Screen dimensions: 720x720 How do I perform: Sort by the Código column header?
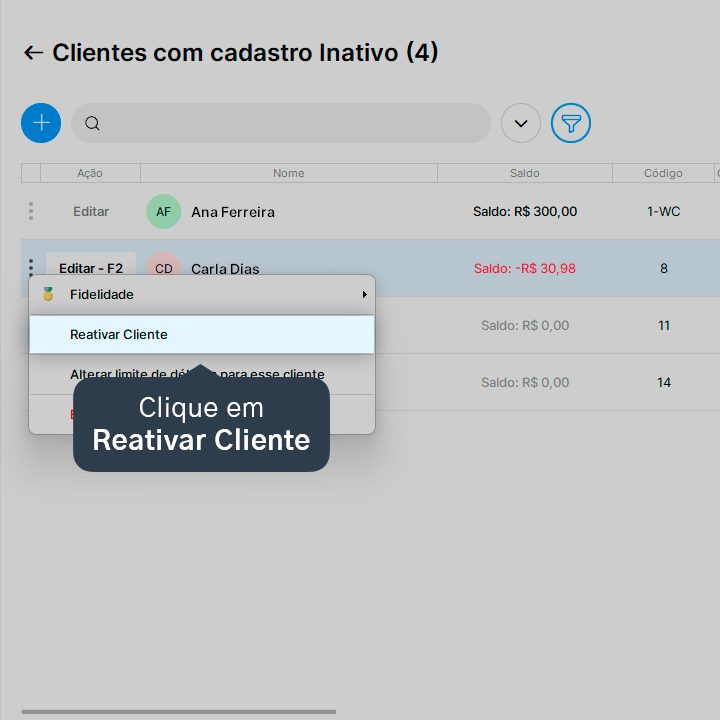coord(663,173)
